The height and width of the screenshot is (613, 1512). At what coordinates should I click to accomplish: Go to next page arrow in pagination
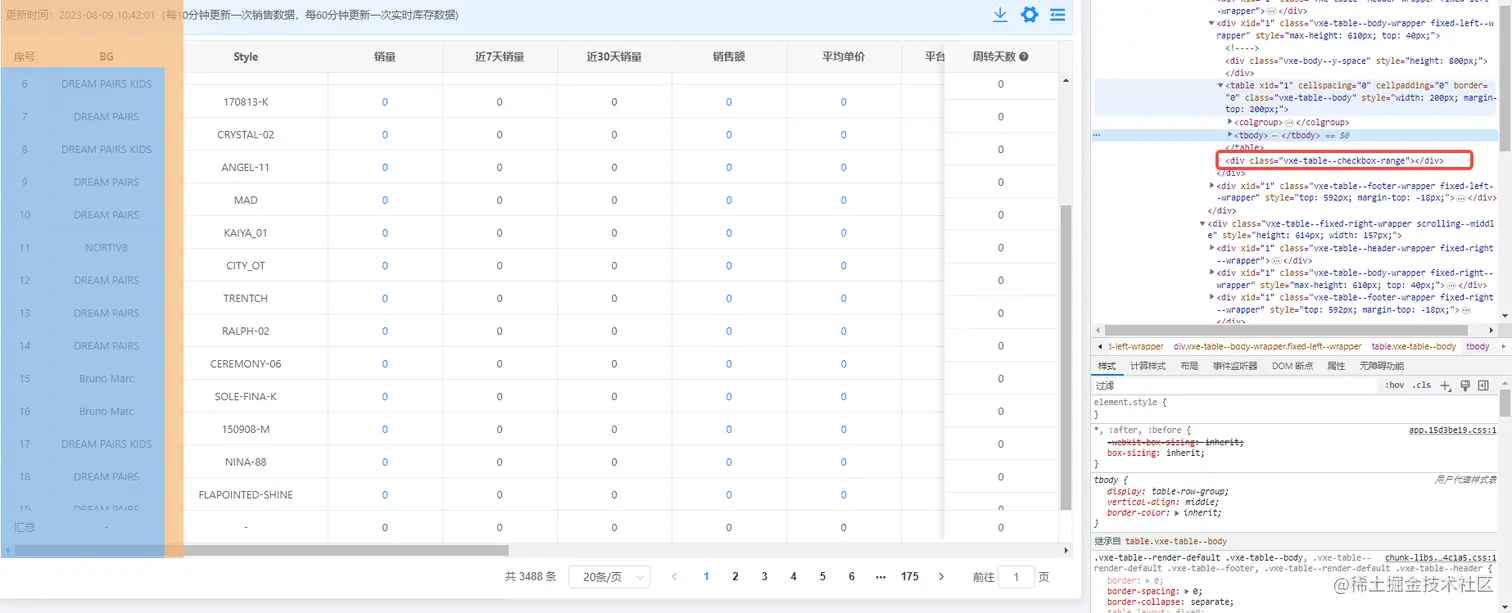coord(941,577)
